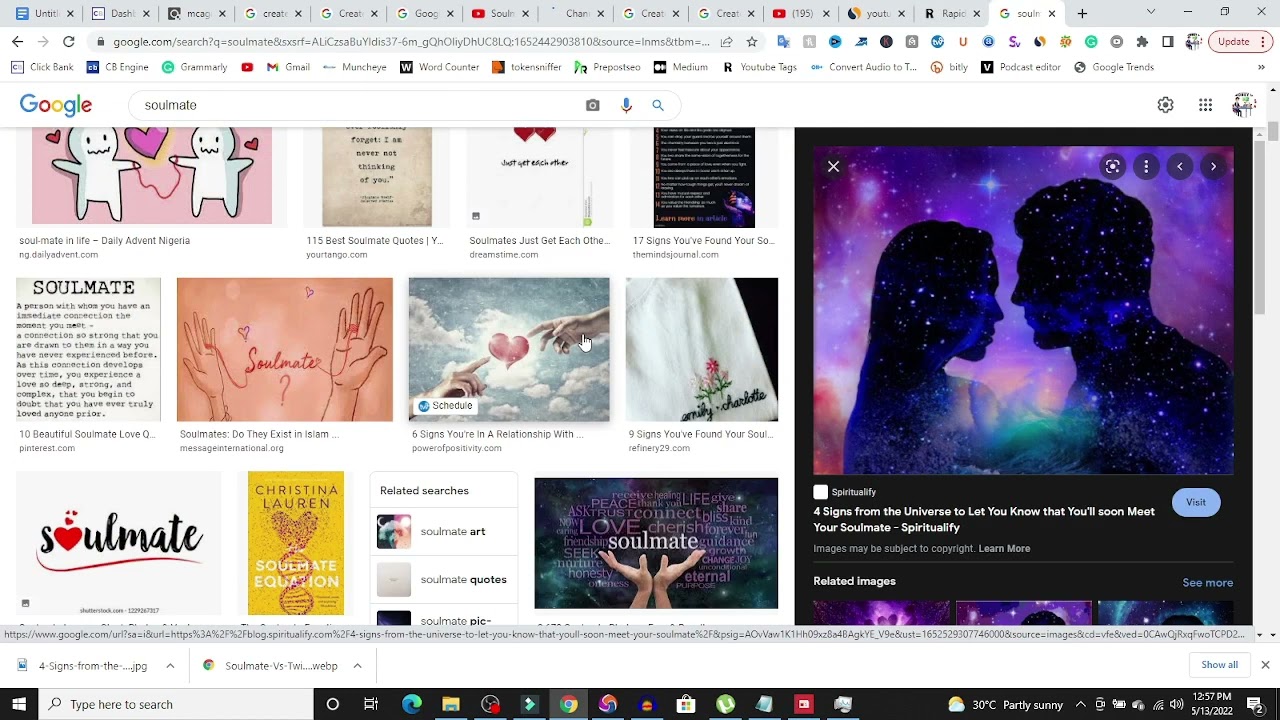Open Microsoft Edge from taskbar
Screen dimensions: 1280x720
tap(412, 704)
